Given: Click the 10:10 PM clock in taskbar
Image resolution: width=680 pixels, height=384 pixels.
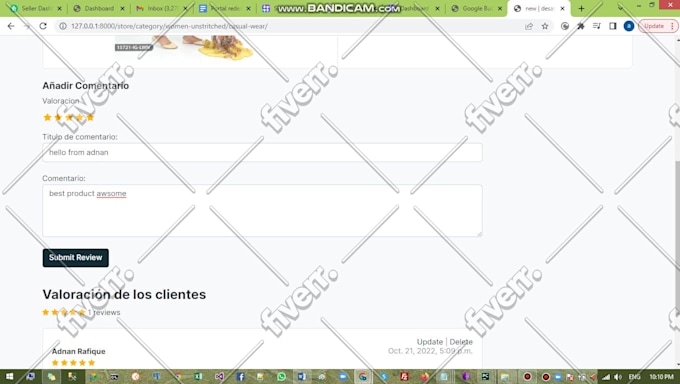Looking at the screenshot, I should click(661, 377).
